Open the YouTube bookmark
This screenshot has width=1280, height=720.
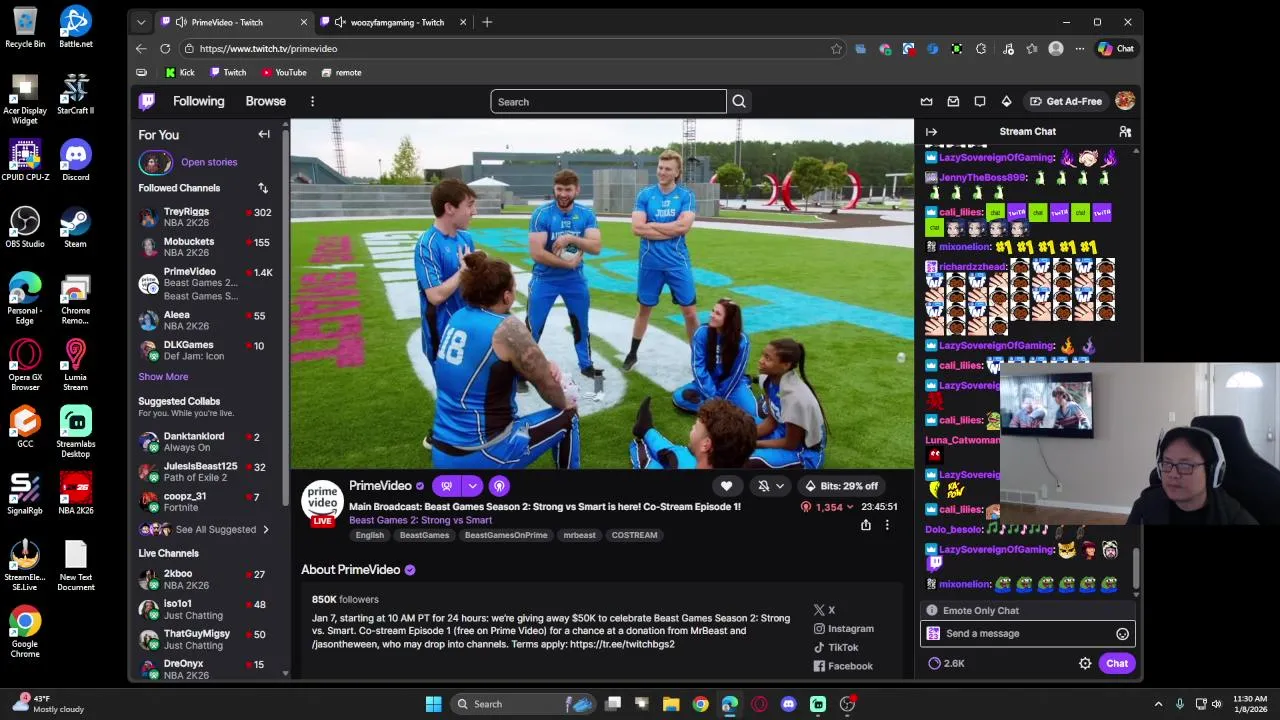coord(284,72)
